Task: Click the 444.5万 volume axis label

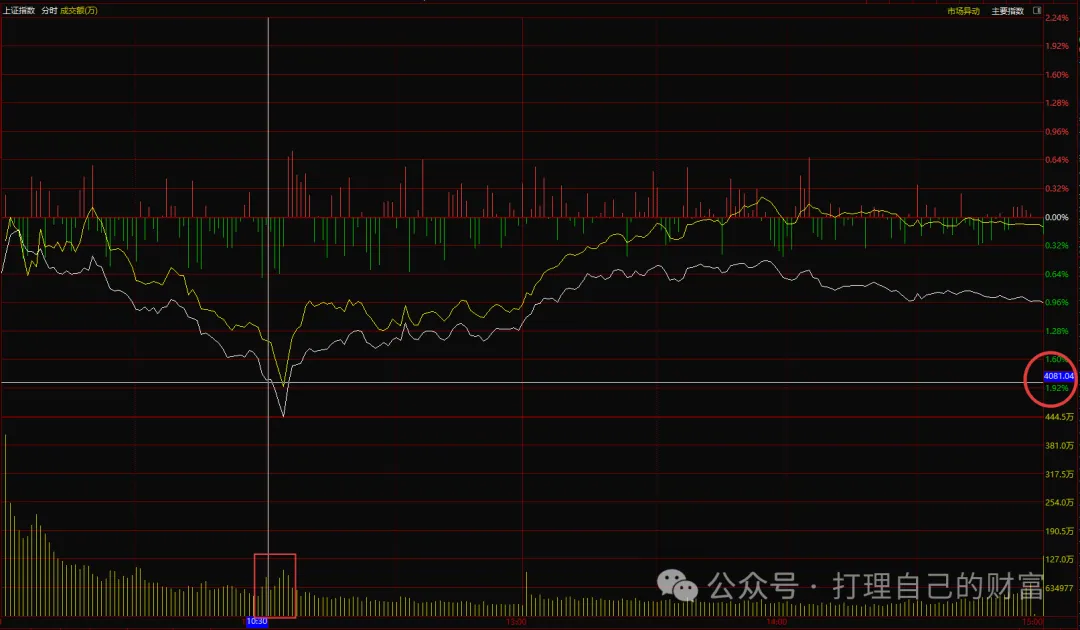Action: (1059, 417)
